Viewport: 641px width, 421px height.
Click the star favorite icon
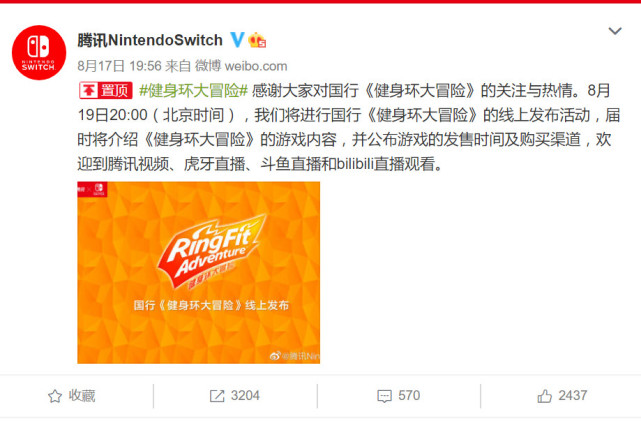[55, 396]
